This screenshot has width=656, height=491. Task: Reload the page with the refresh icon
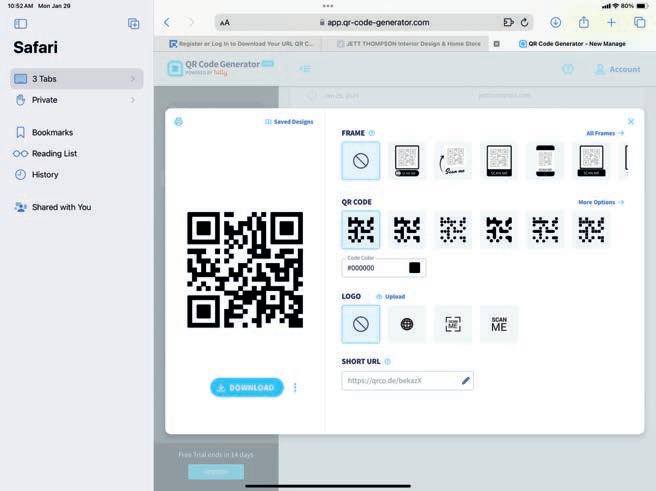[524, 23]
